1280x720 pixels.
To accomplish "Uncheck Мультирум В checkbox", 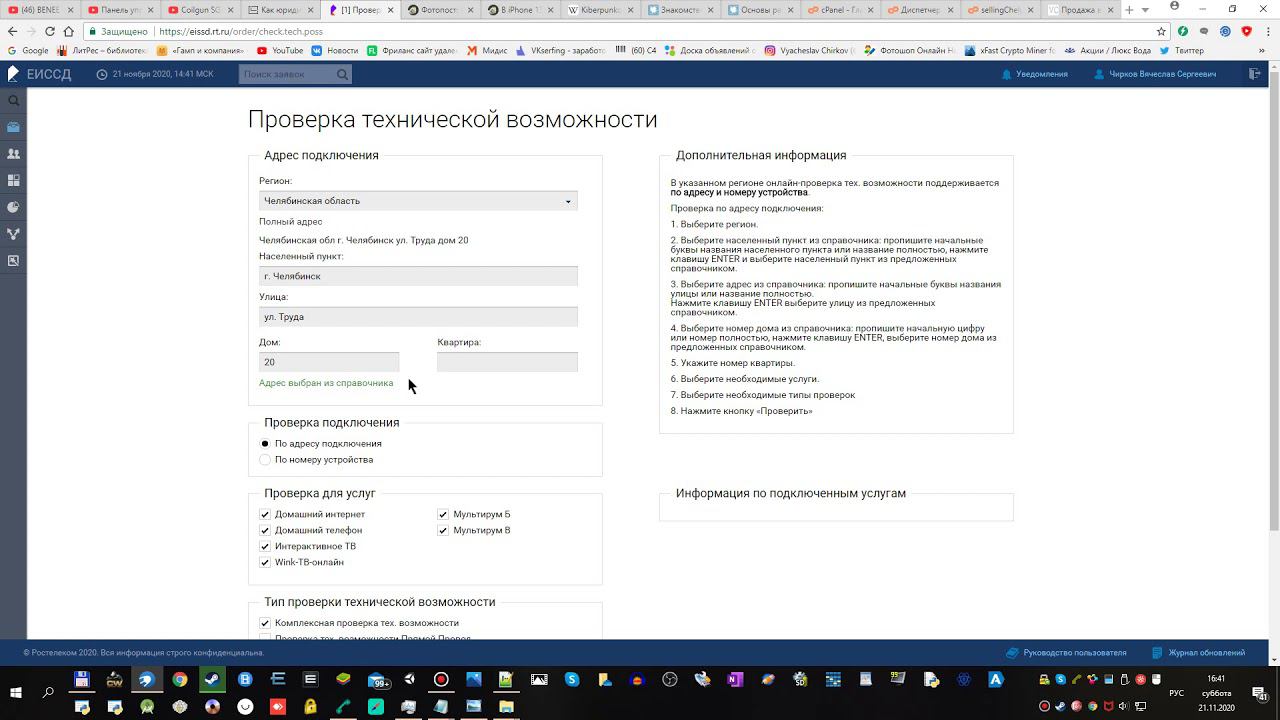I will [x=443, y=531].
